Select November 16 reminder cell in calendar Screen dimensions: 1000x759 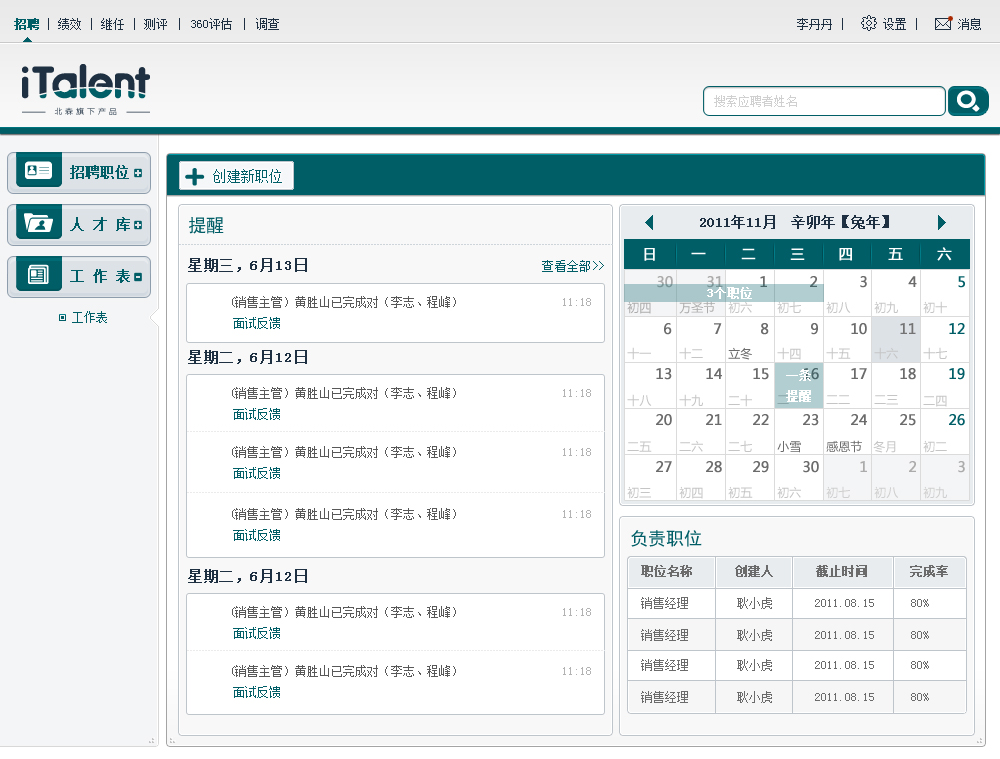798,385
